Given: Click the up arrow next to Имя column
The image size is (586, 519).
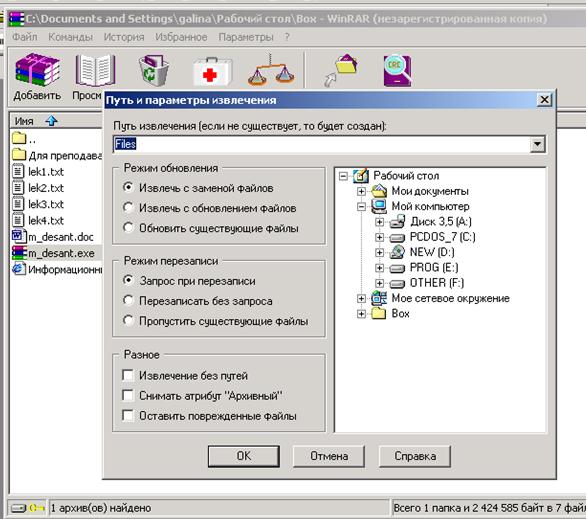Looking at the screenshot, I should (51, 120).
